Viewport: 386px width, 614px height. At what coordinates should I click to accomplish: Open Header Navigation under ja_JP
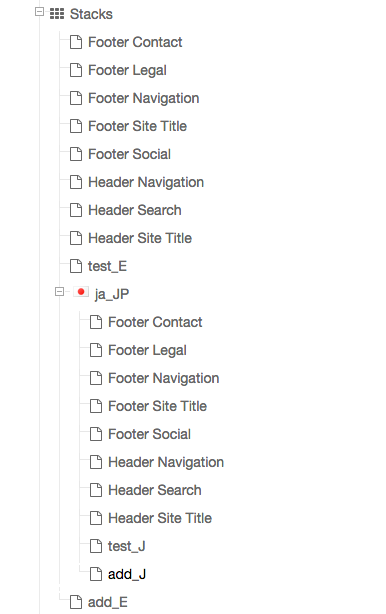point(166,462)
